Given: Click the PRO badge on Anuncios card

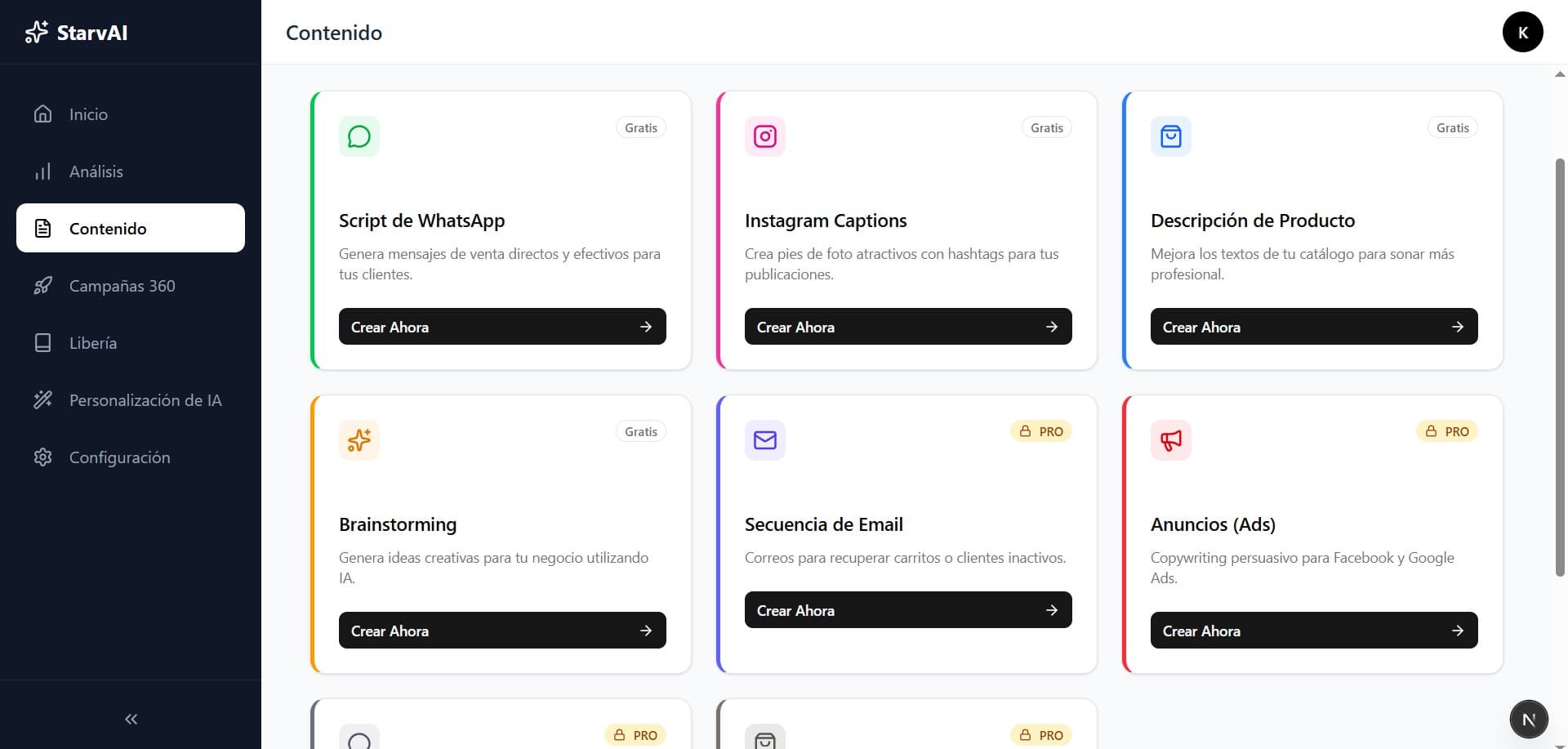Looking at the screenshot, I should (x=1447, y=431).
